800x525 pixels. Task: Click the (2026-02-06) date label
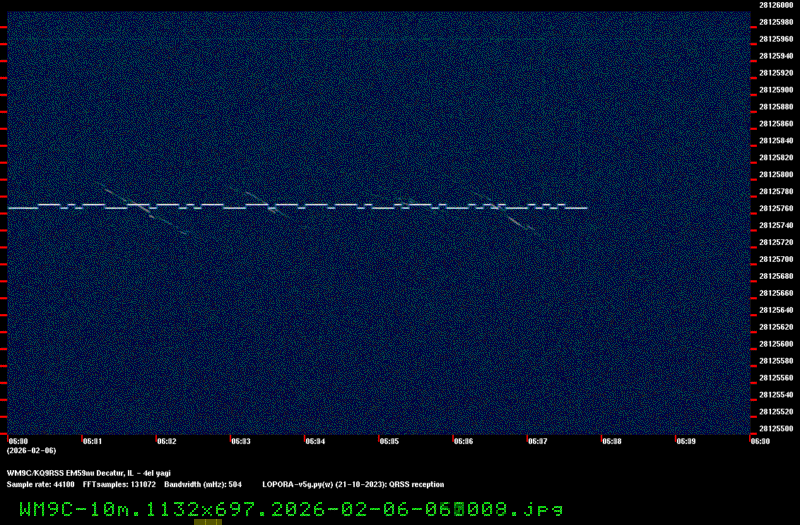click(x=31, y=451)
